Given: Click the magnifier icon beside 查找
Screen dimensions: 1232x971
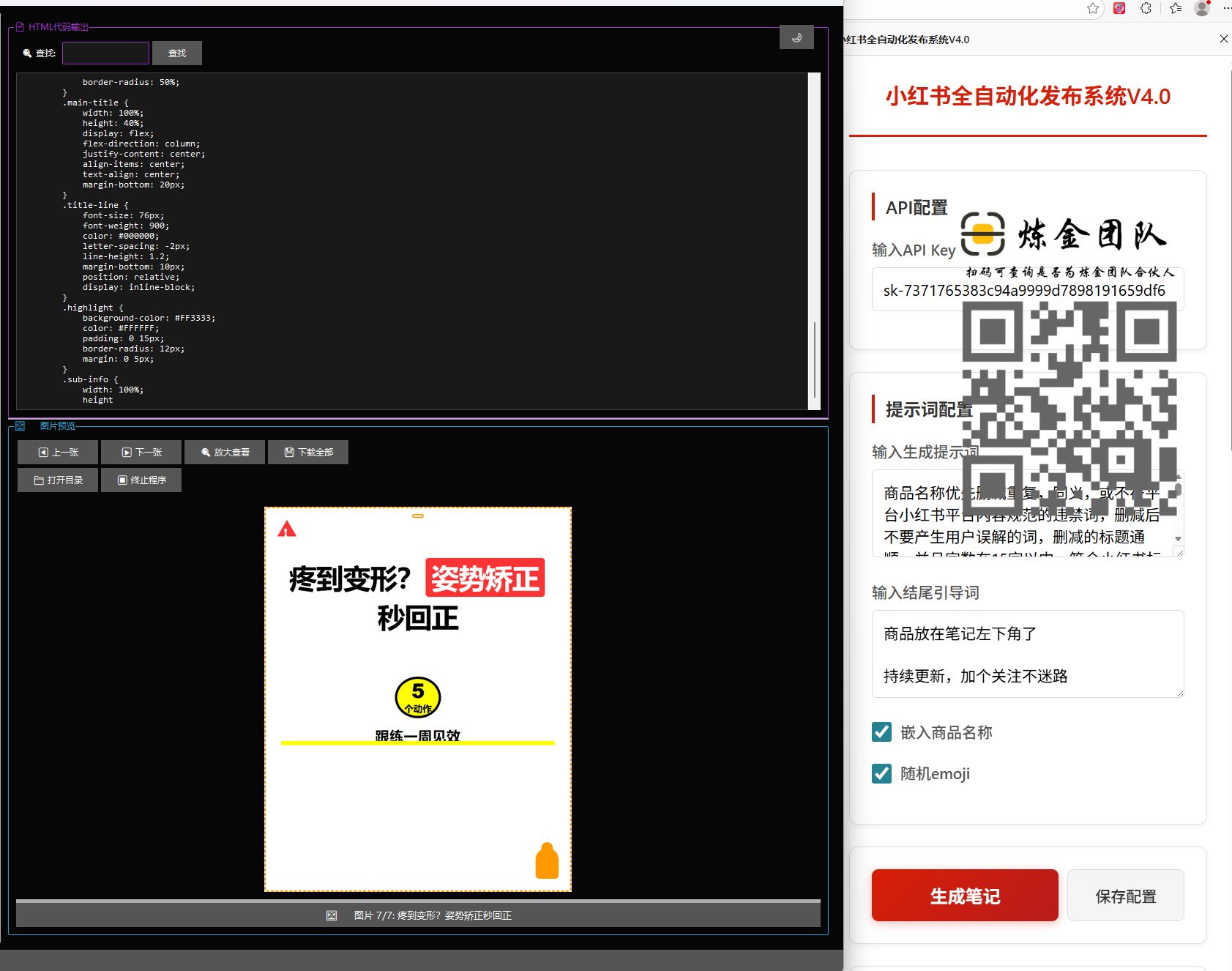Looking at the screenshot, I should tap(28, 53).
